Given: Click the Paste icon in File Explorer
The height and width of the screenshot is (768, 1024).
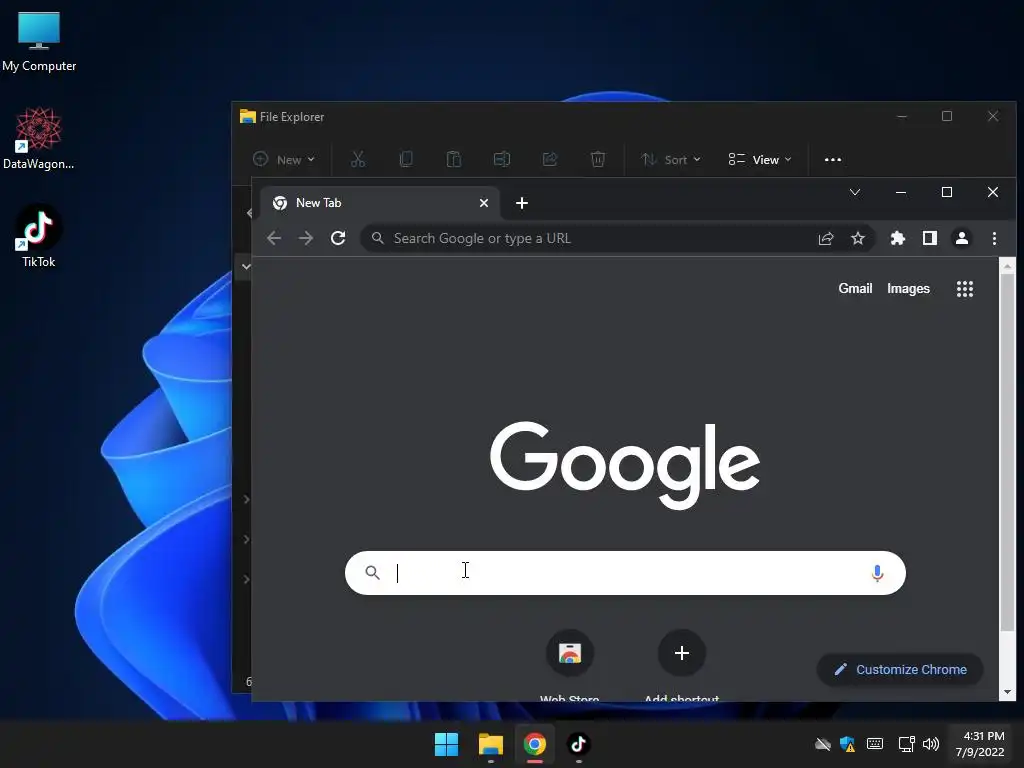Looking at the screenshot, I should pyautogui.click(x=454, y=159).
